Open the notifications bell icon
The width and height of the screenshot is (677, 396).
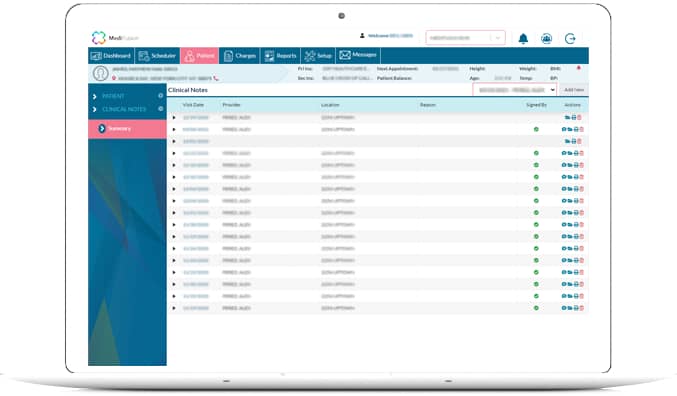(523, 38)
